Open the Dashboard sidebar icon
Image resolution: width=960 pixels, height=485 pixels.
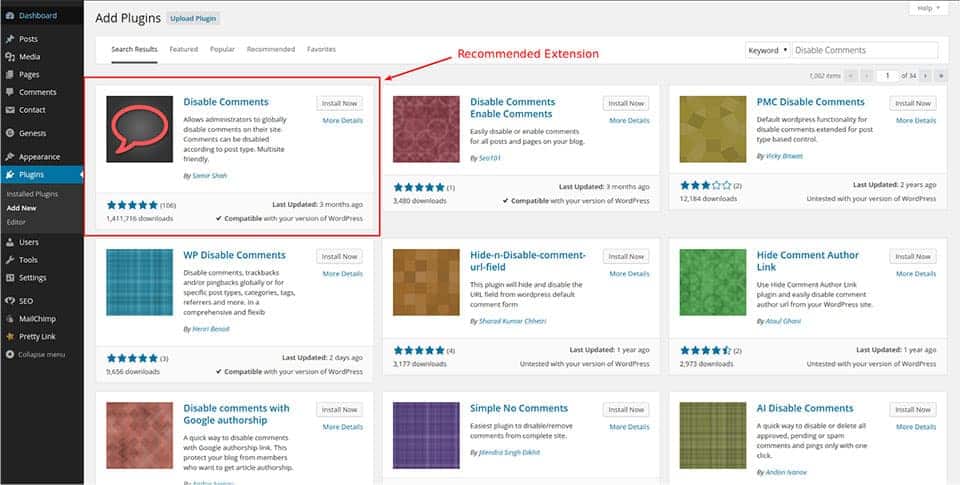point(10,16)
